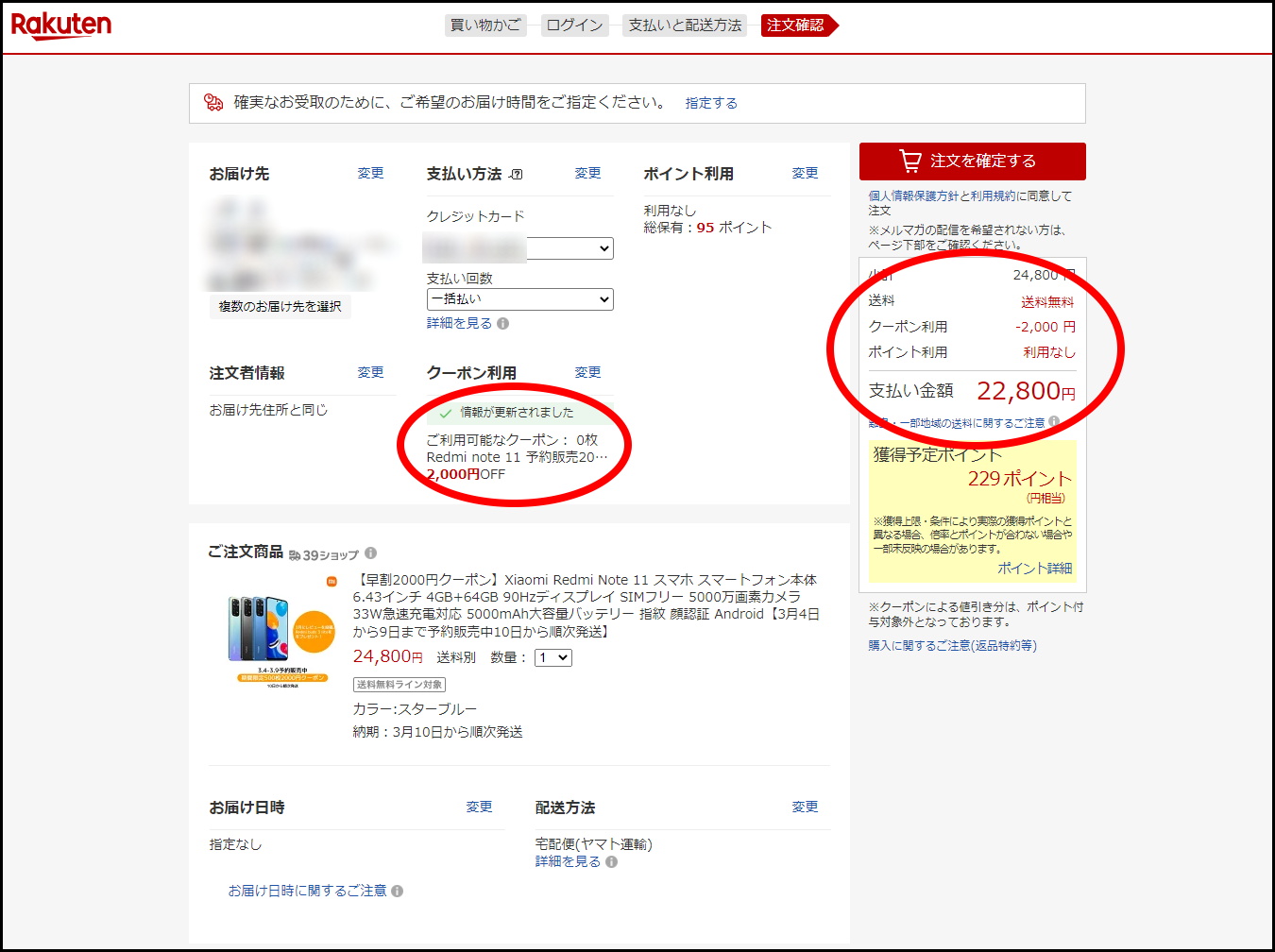Click the 送料無料ライン対象 label

click(x=399, y=685)
